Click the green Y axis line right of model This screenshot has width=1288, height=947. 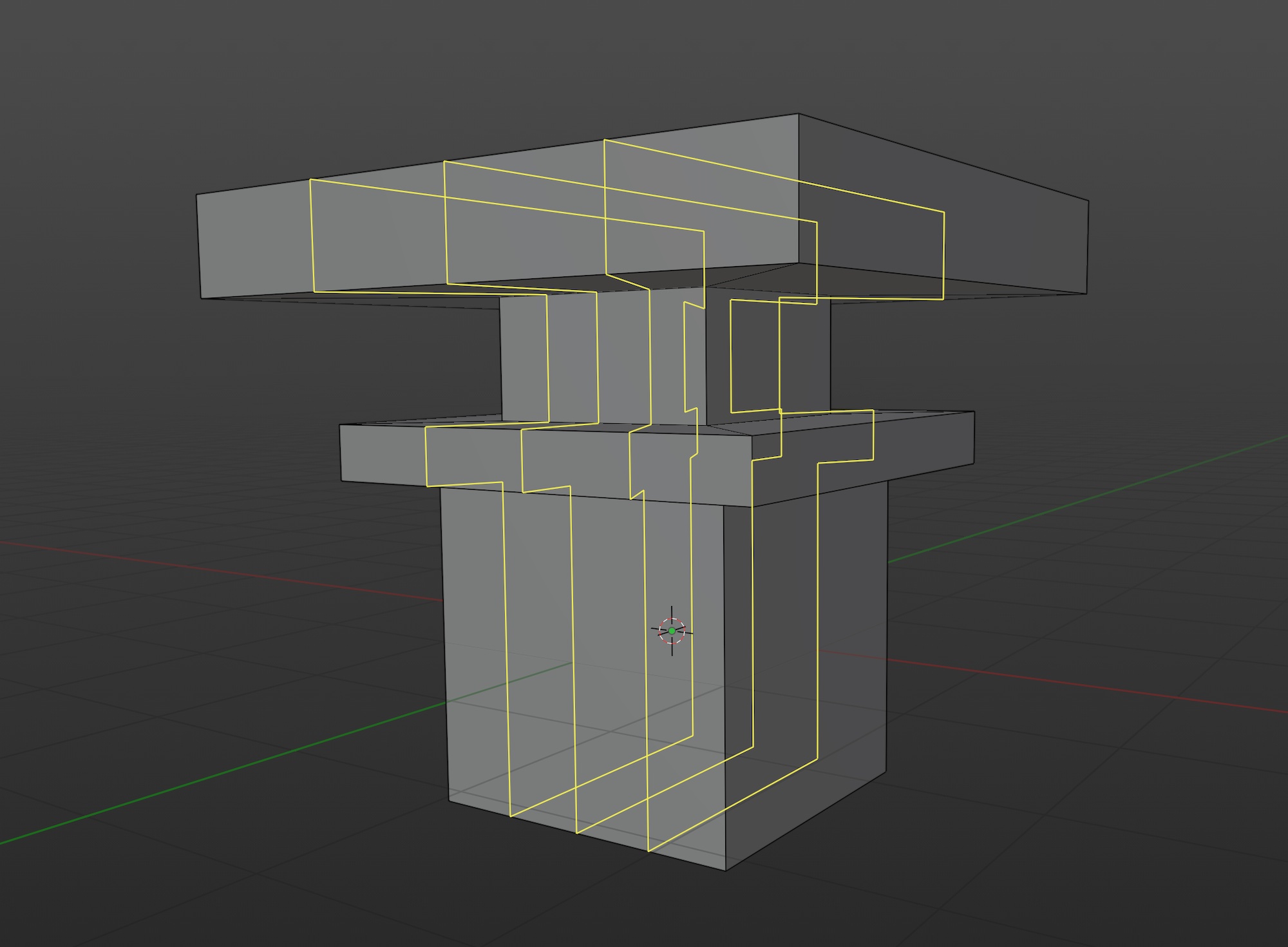pyautogui.click(x=1095, y=496)
